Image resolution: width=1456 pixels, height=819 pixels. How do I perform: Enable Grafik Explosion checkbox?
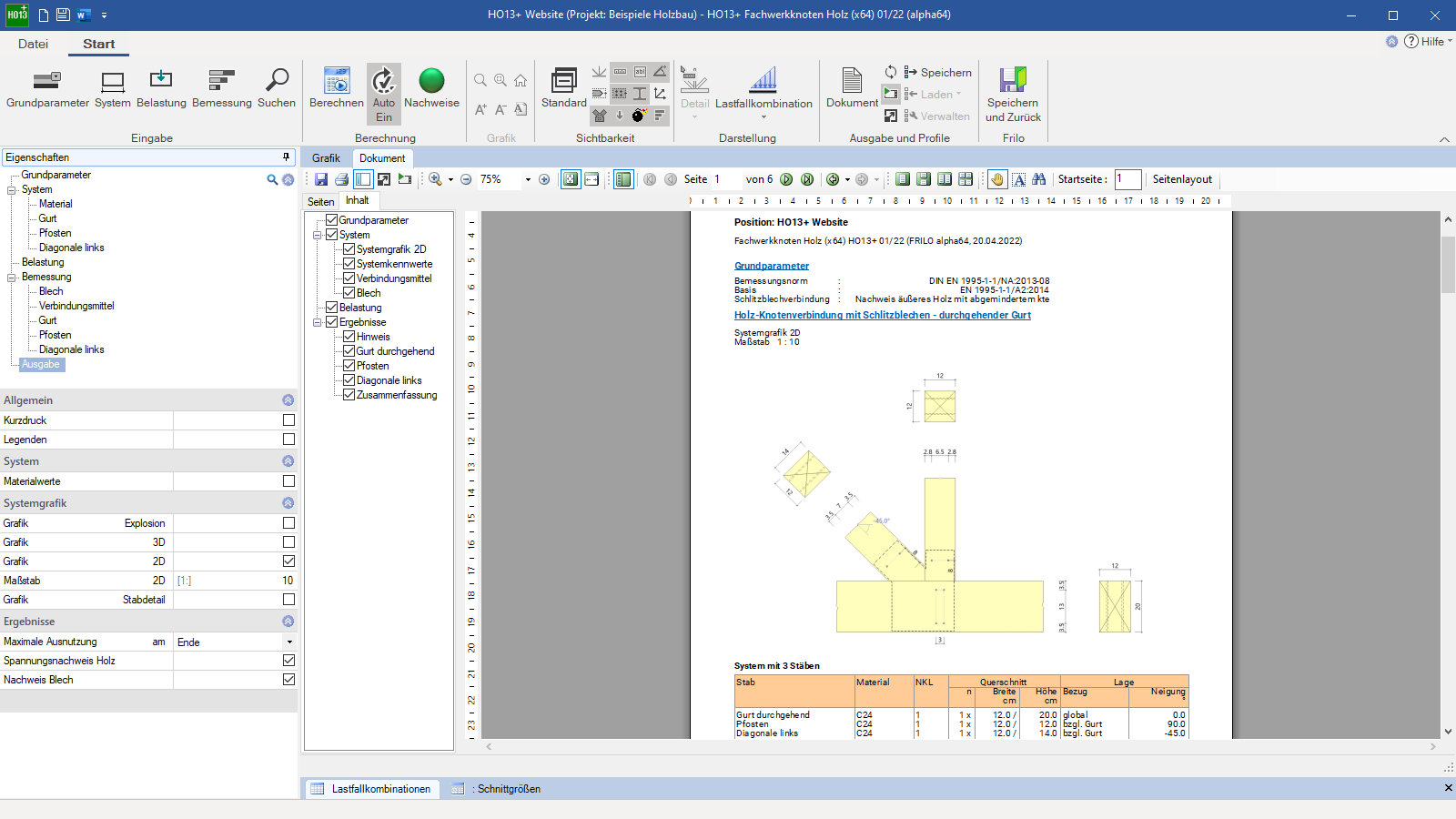pos(288,523)
